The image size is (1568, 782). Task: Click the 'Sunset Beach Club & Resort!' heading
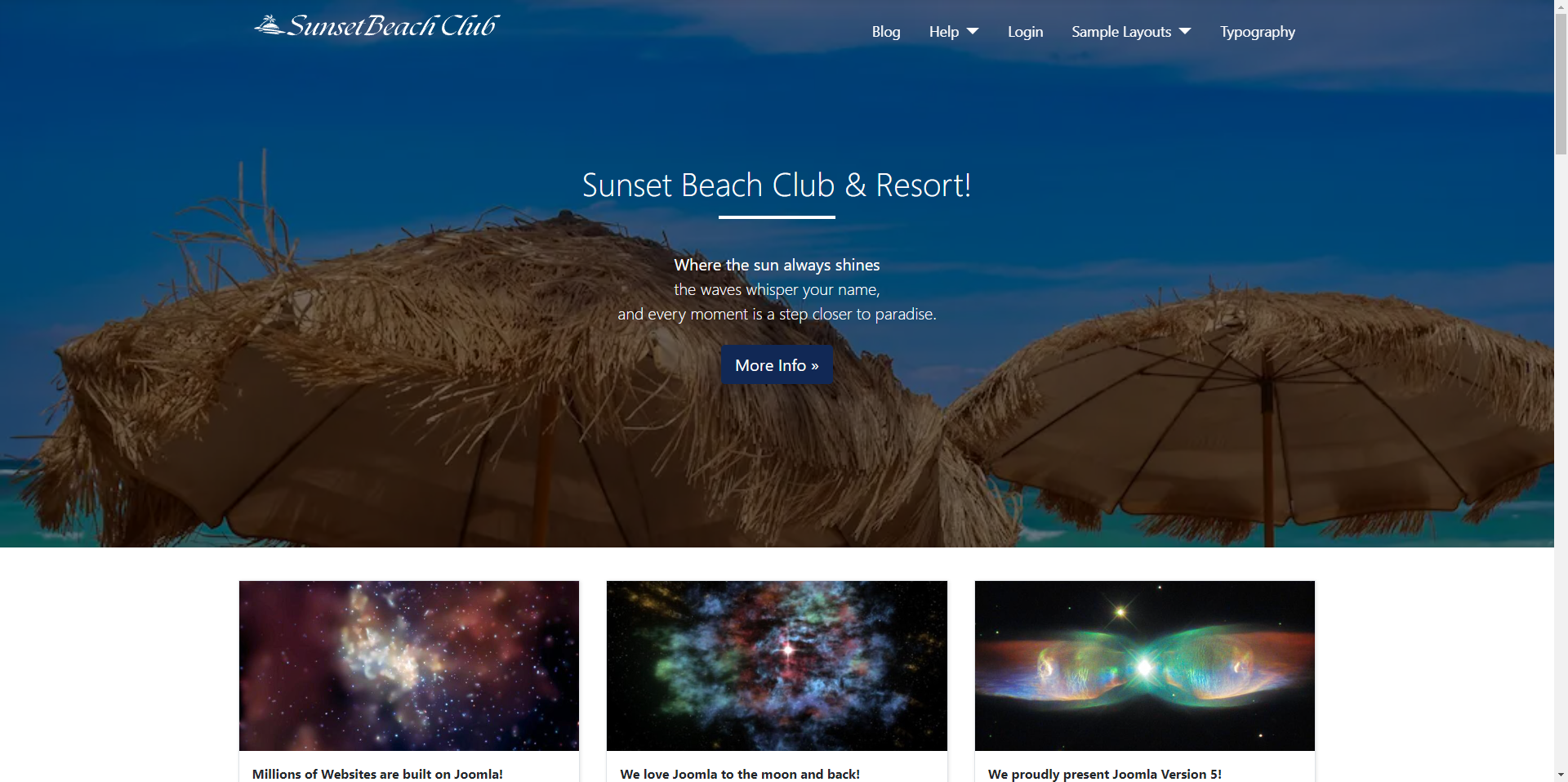pyautogui.click(x=777, y=185)
